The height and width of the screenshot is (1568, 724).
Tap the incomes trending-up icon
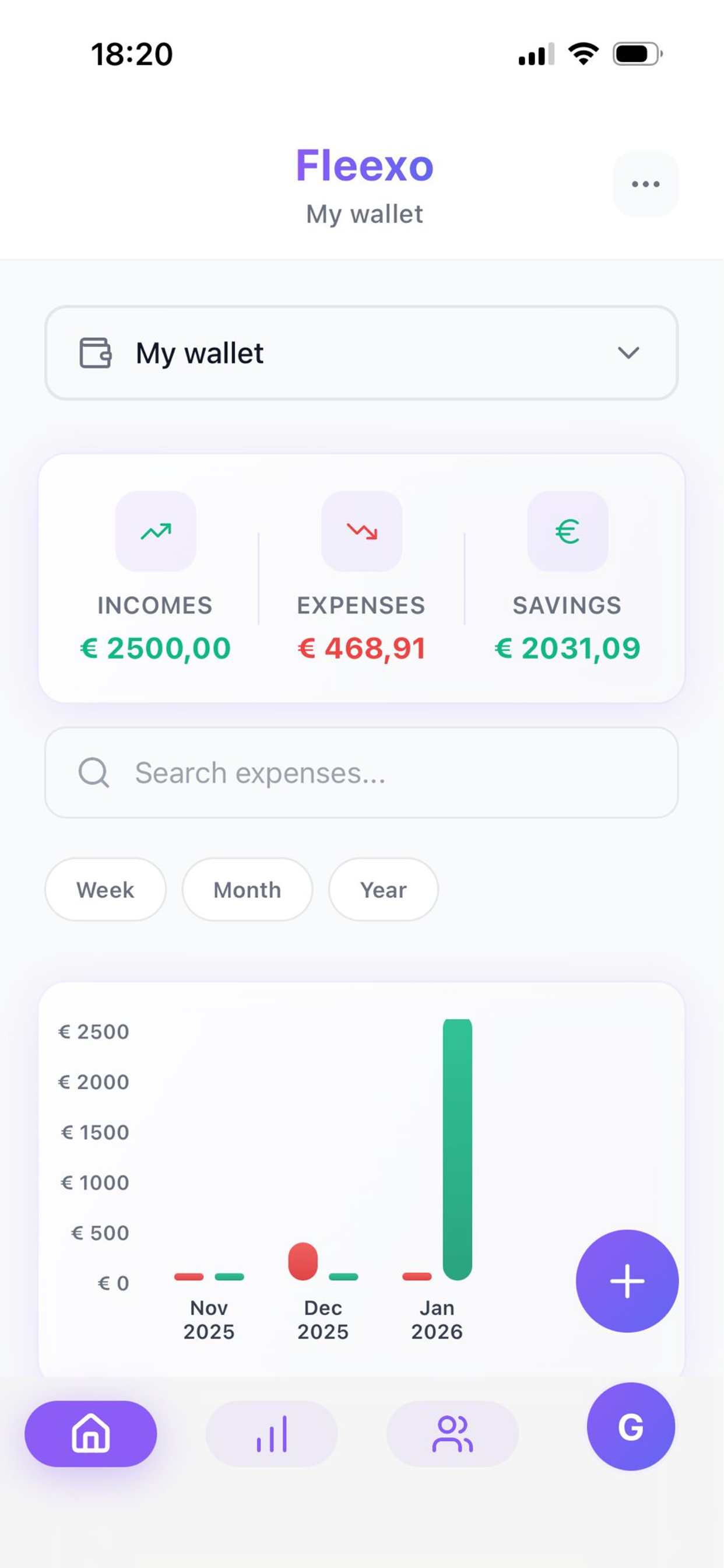(x=156, y=531)
